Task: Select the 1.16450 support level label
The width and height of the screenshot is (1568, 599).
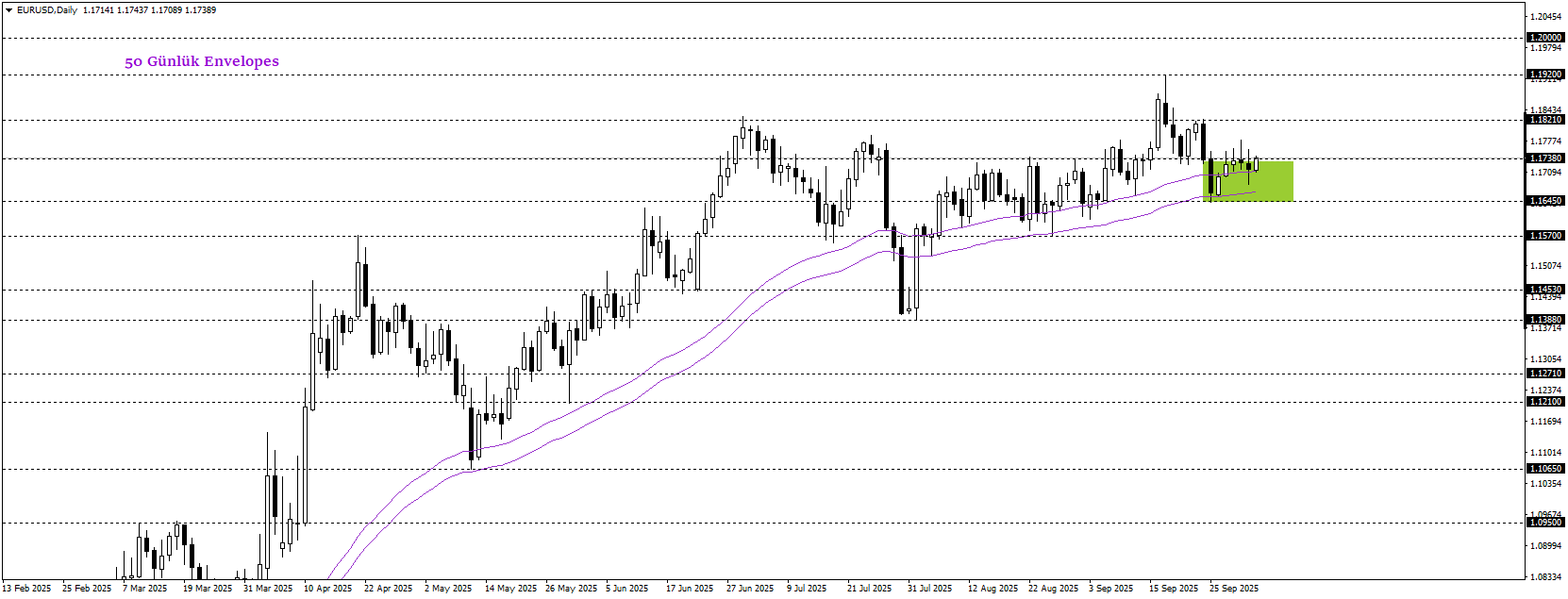Action: [1545, 201]
